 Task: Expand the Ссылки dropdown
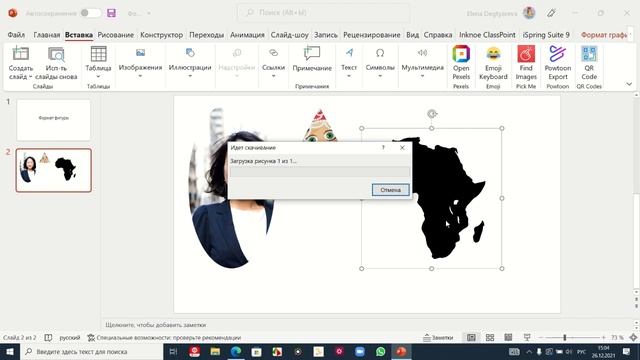pyautogui.click(x=273, y=76)
